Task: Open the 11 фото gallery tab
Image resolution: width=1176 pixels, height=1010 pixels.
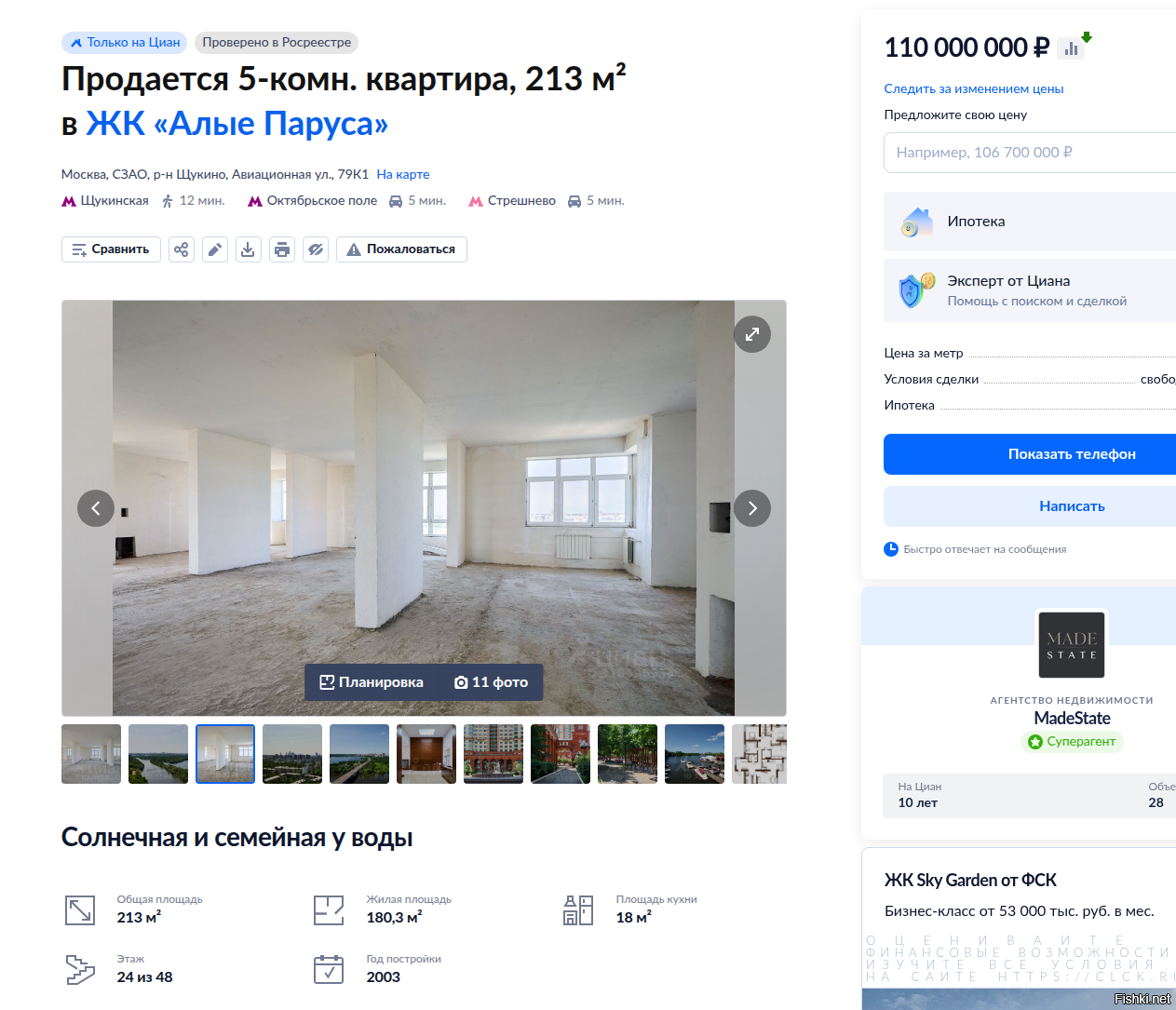Action: pos(492,682)
